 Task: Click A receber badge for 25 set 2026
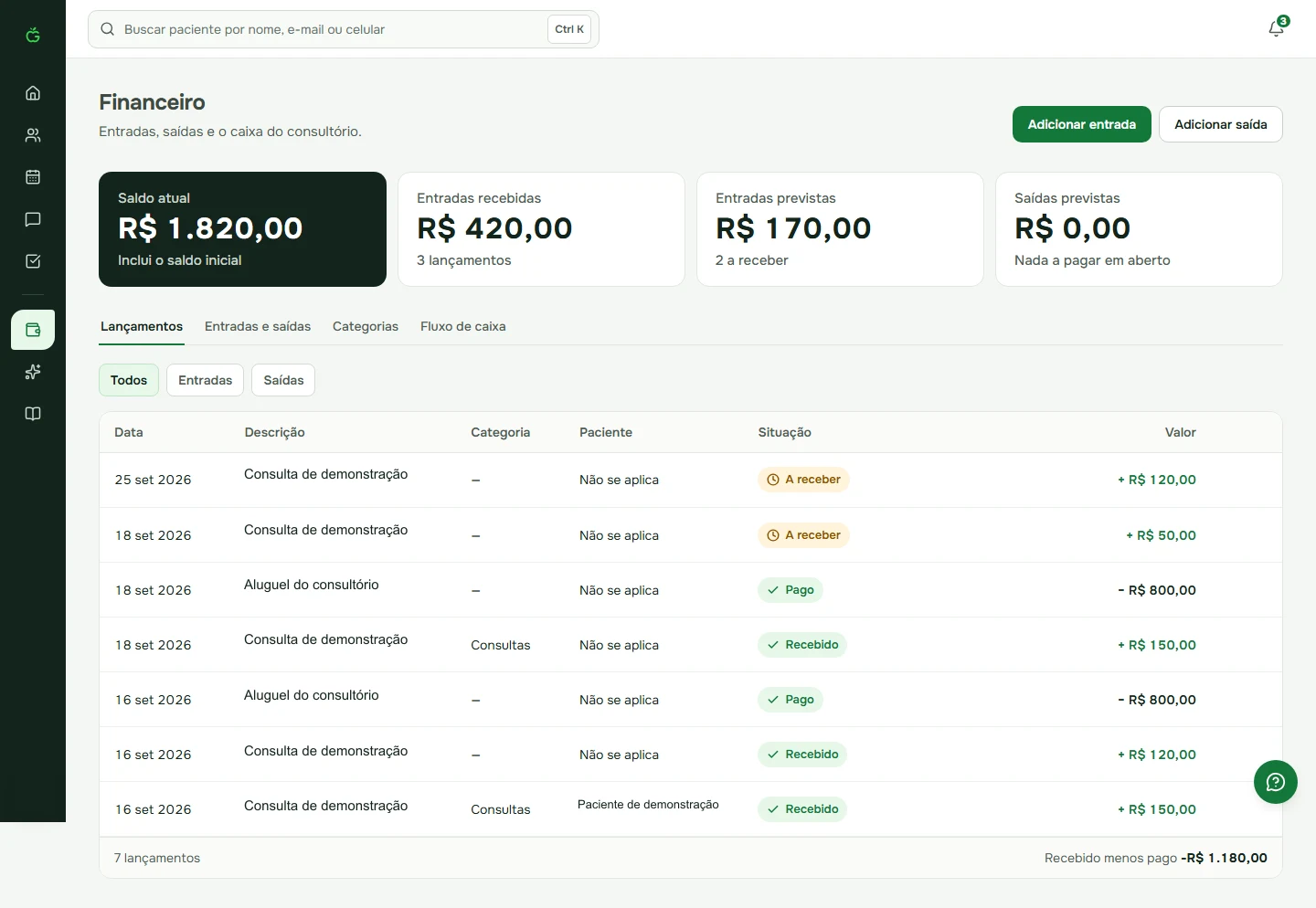pyautogui.click(x=803, y=480)
